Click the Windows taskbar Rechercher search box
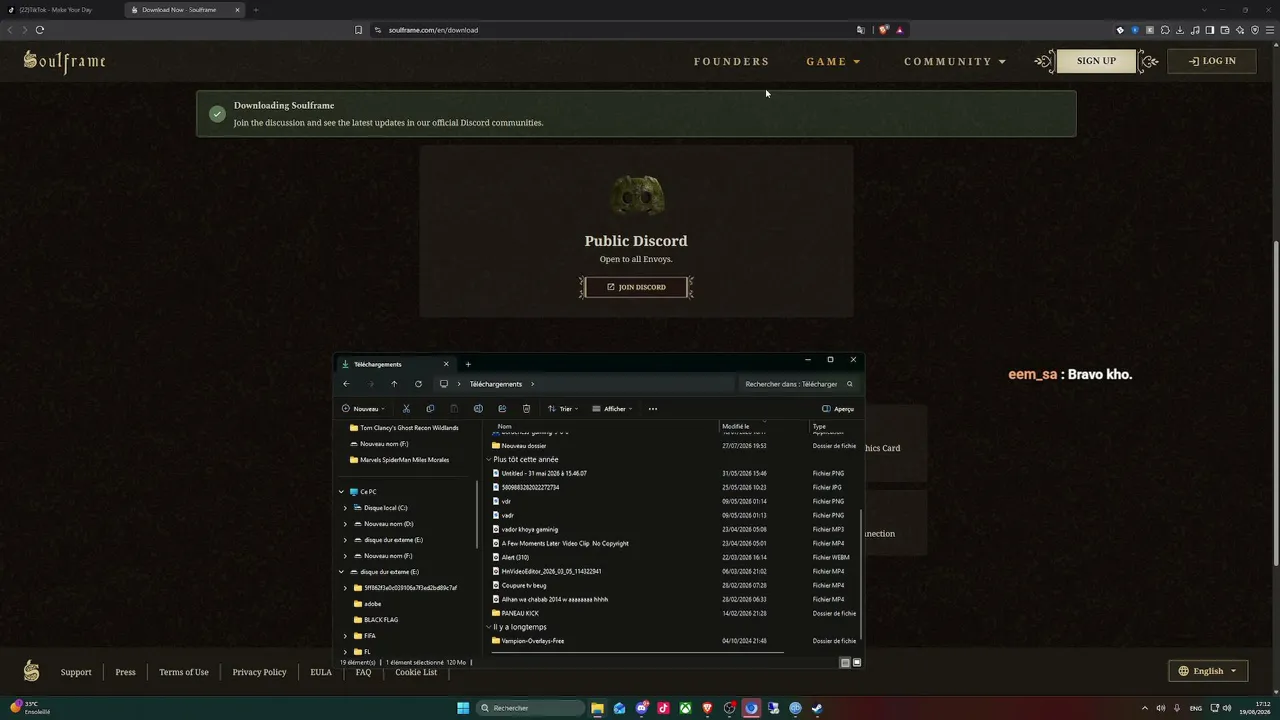Screen dimensions: 1280x720 tap(530, 708)
